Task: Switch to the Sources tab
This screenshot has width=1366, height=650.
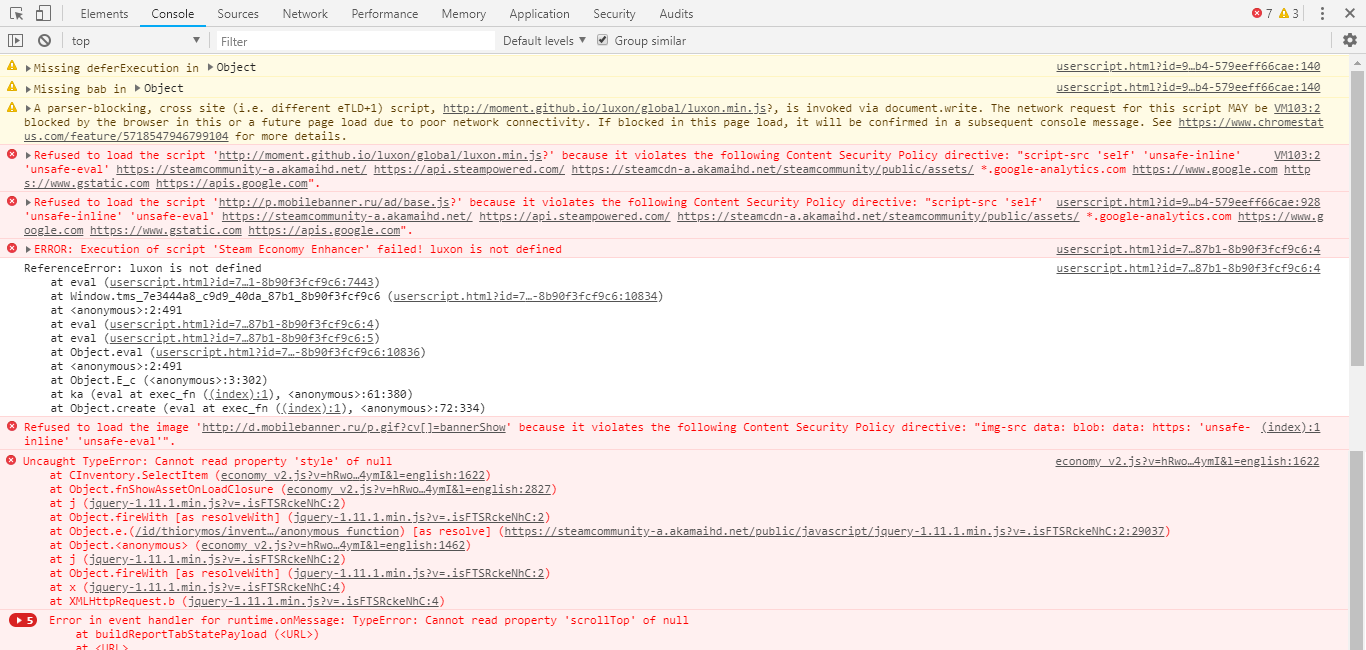Action: click(238, 14)
